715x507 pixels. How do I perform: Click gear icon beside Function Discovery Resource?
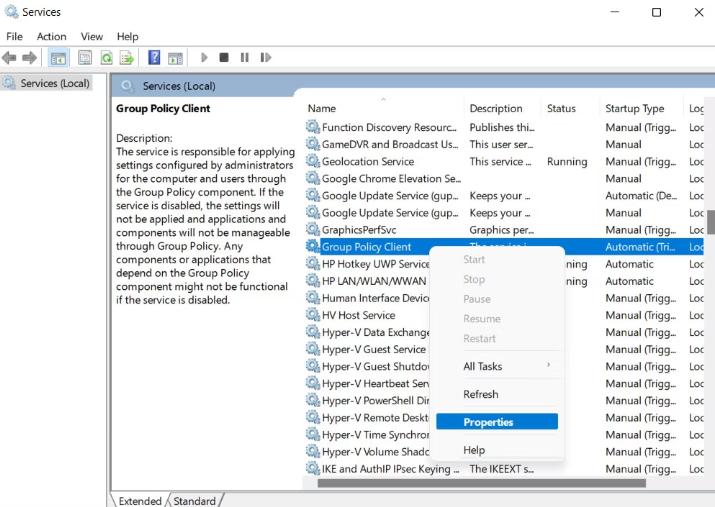312,127
